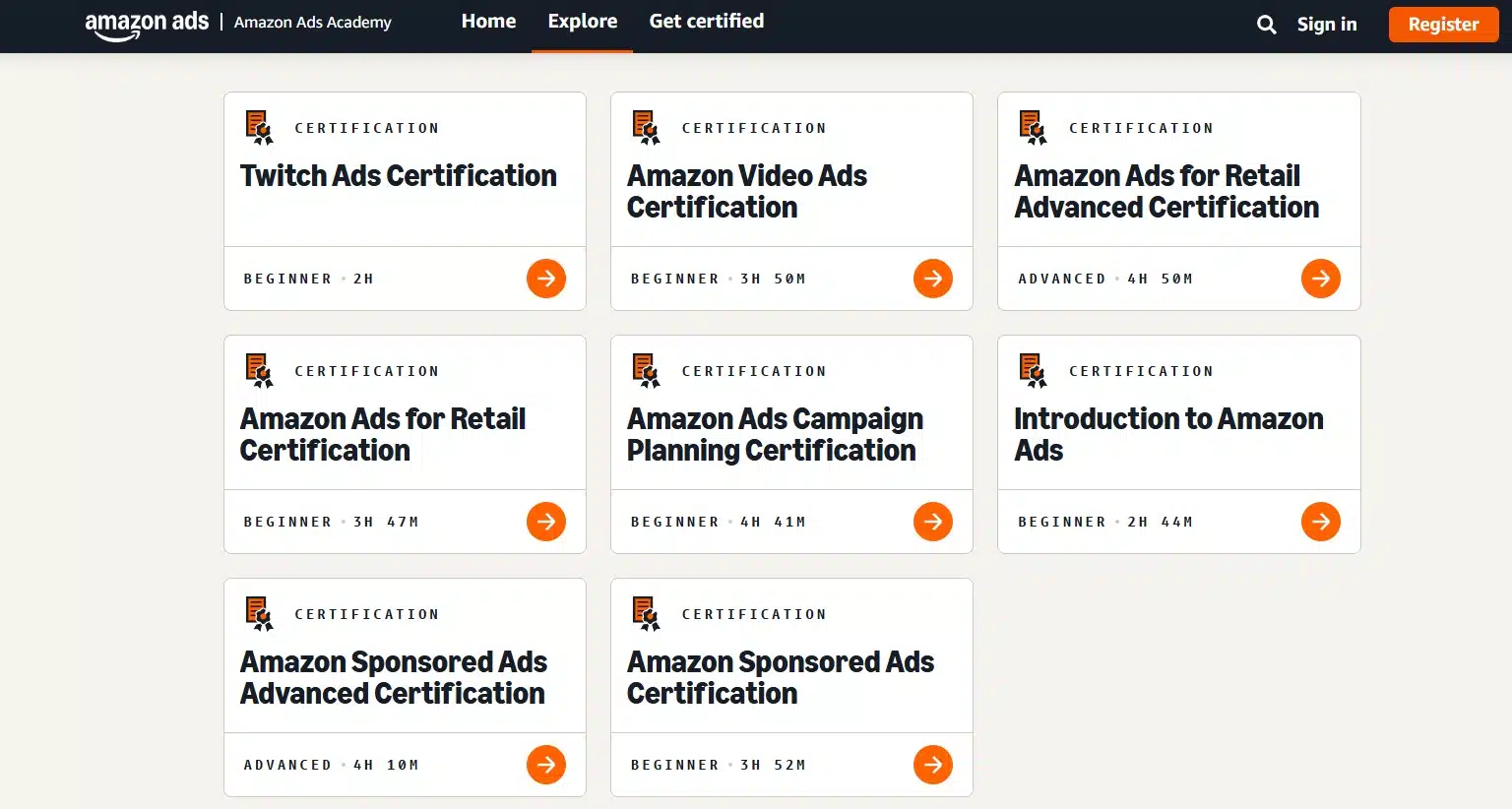Viewport: 1512px width, 809px height.
Task: Open Amazon Ads for Retail Advanced Certification arrow
Action: point(1321,279)
